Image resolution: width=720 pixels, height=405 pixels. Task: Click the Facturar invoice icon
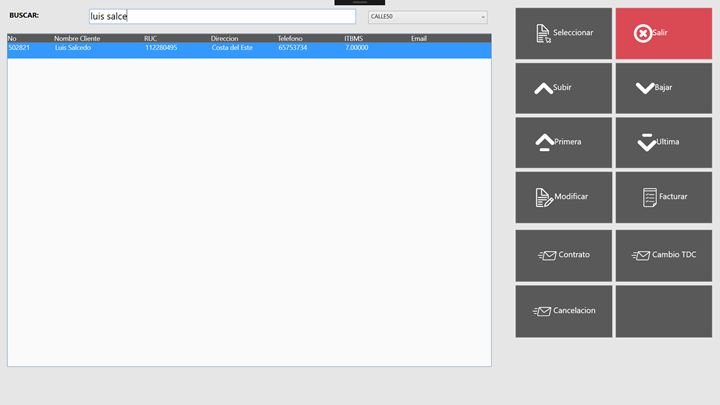pos(650,197)
